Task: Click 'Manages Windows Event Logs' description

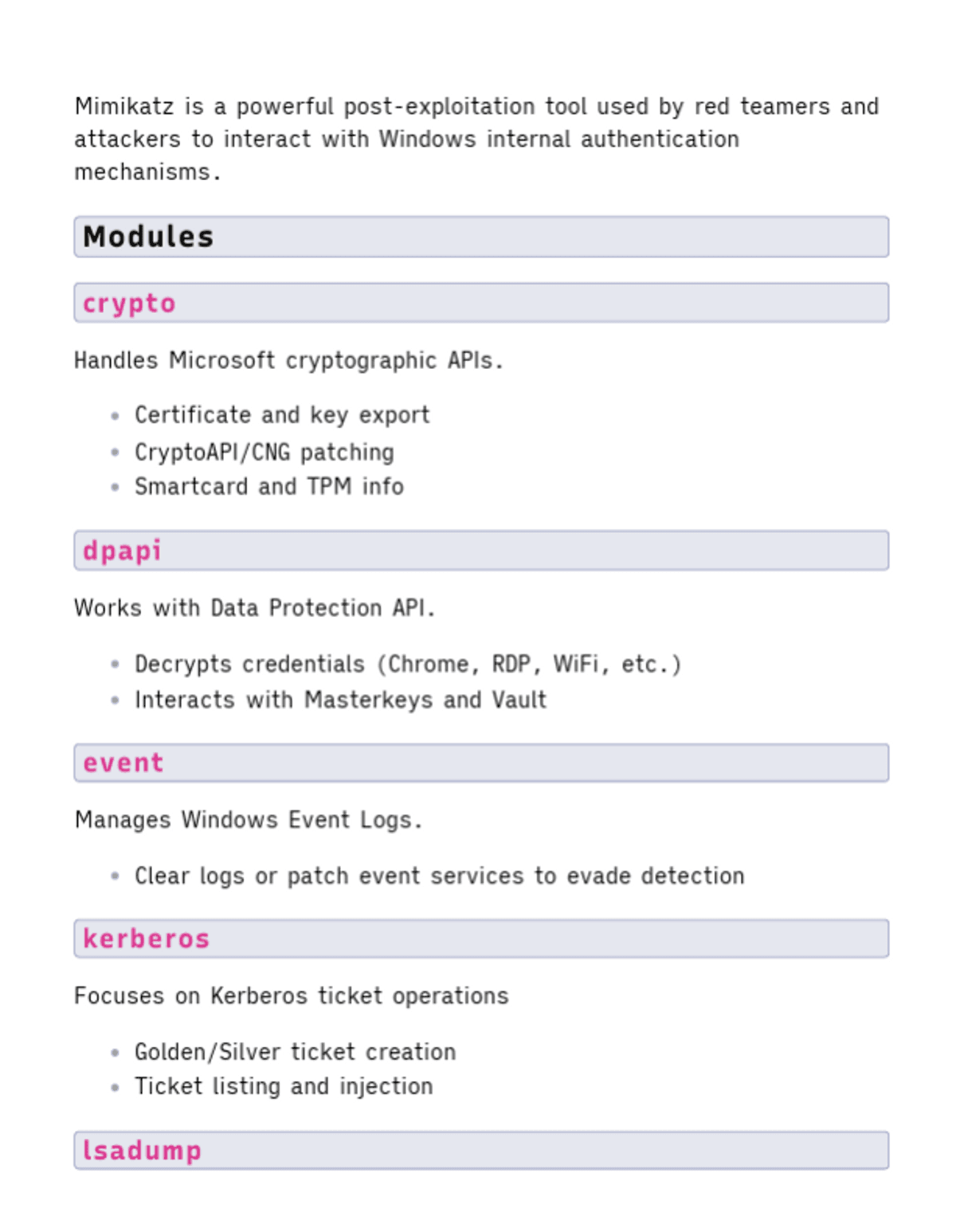Action: click(248, 820)
